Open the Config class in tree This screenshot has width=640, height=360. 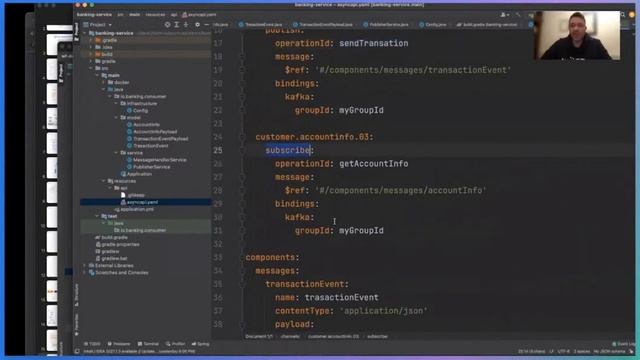click(x=138, y=111)
